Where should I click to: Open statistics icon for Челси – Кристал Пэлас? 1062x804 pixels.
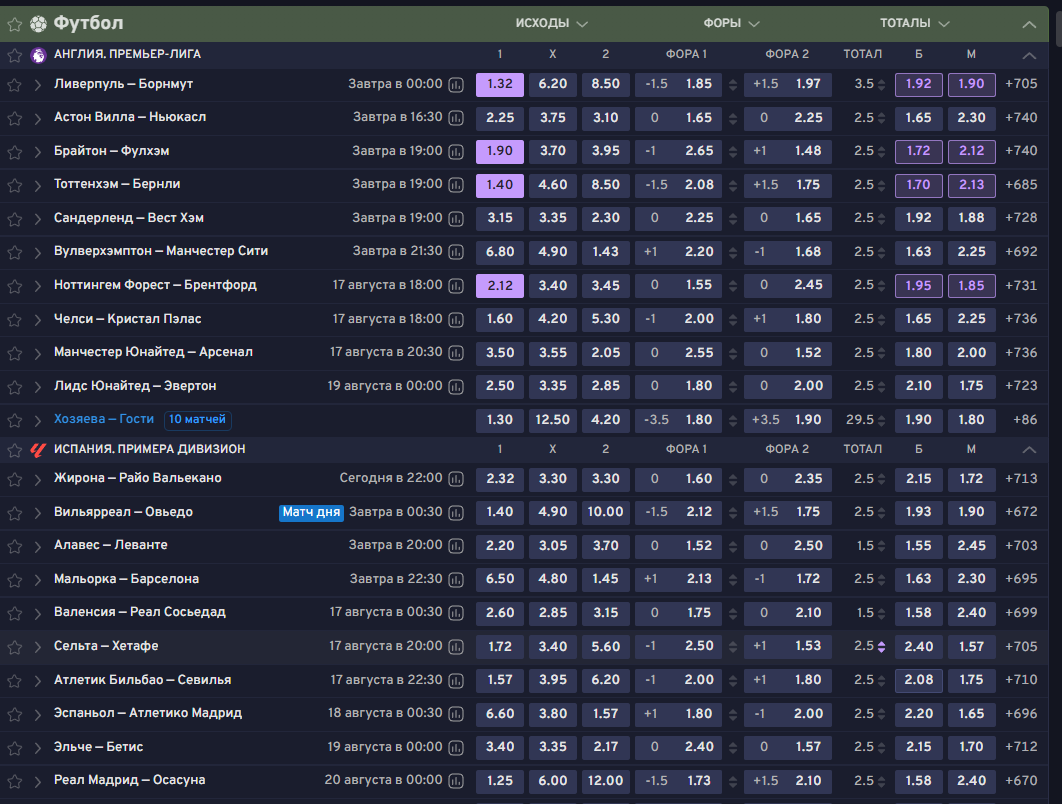[456, 320]
